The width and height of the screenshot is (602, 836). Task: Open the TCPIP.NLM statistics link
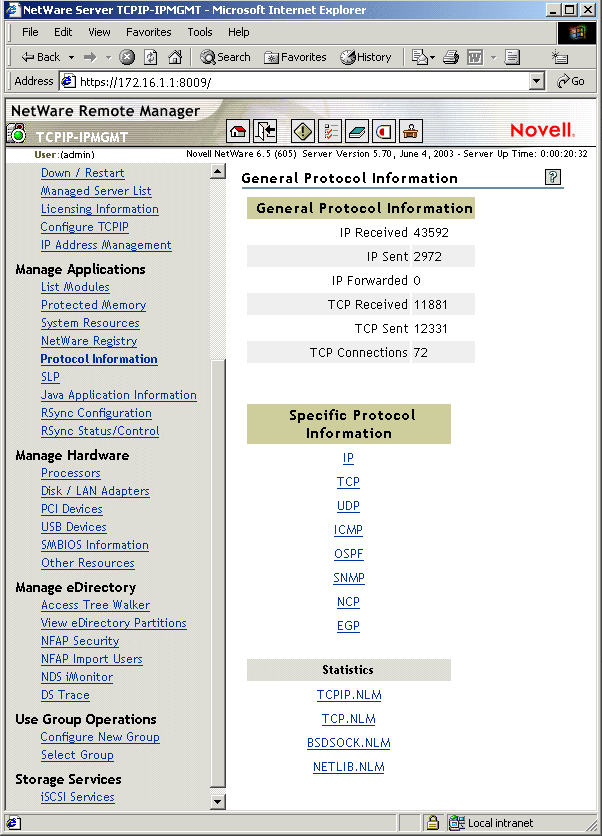click(349, 695)
